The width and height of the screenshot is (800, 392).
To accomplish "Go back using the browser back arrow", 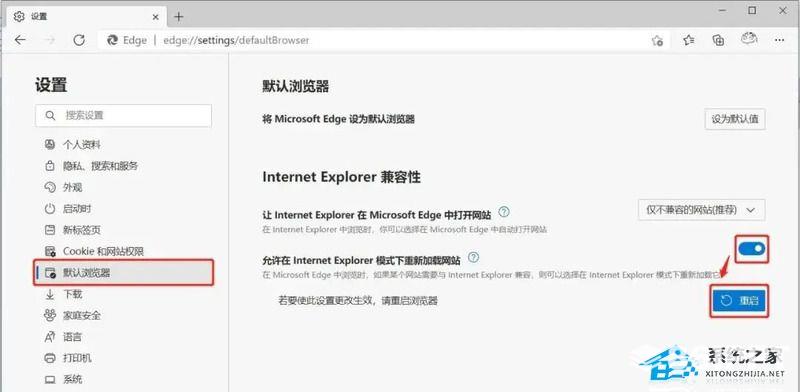I will point(20,40).
